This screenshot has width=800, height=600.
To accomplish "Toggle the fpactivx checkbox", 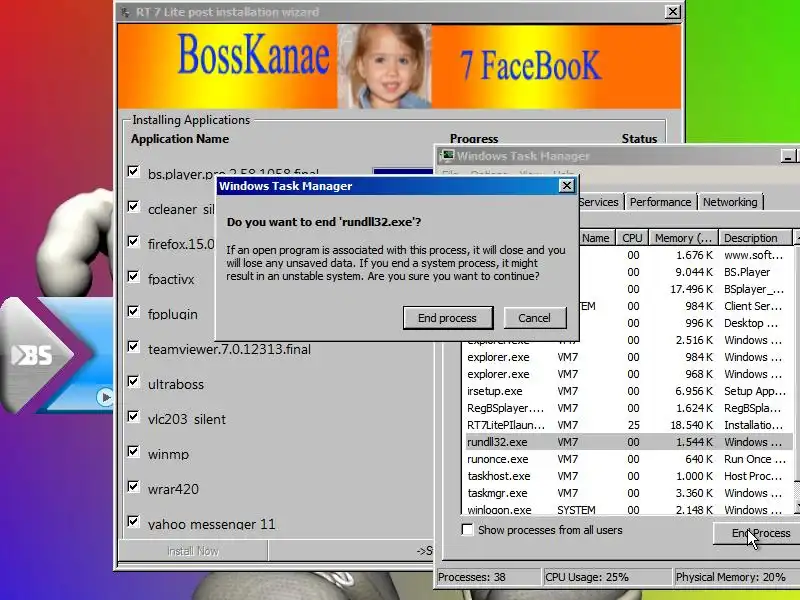I will [134, 277].
